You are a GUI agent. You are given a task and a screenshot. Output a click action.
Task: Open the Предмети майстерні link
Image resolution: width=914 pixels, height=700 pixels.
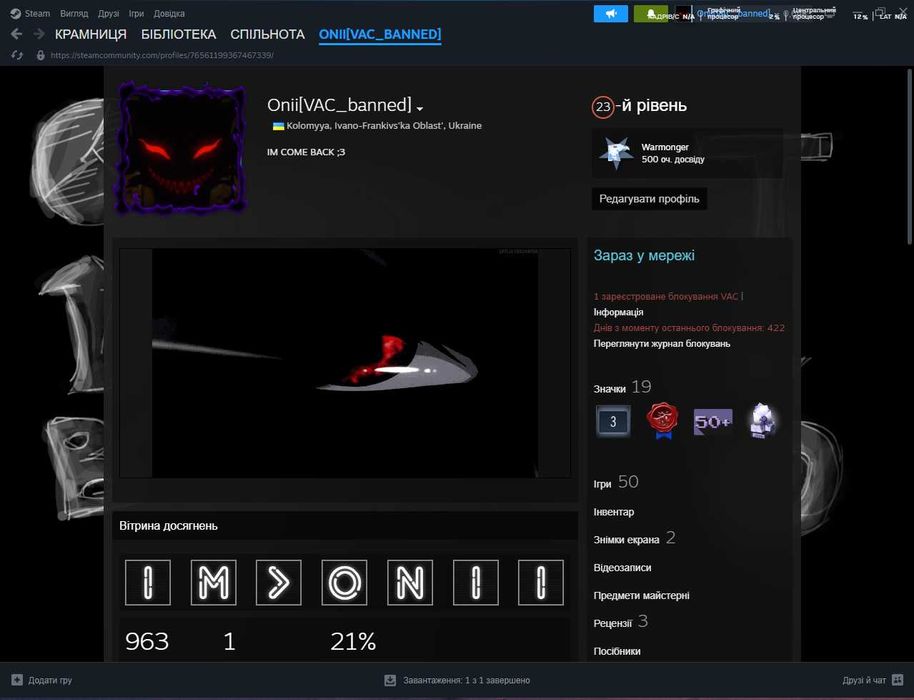pyautogui.click(x=641, y=595)
